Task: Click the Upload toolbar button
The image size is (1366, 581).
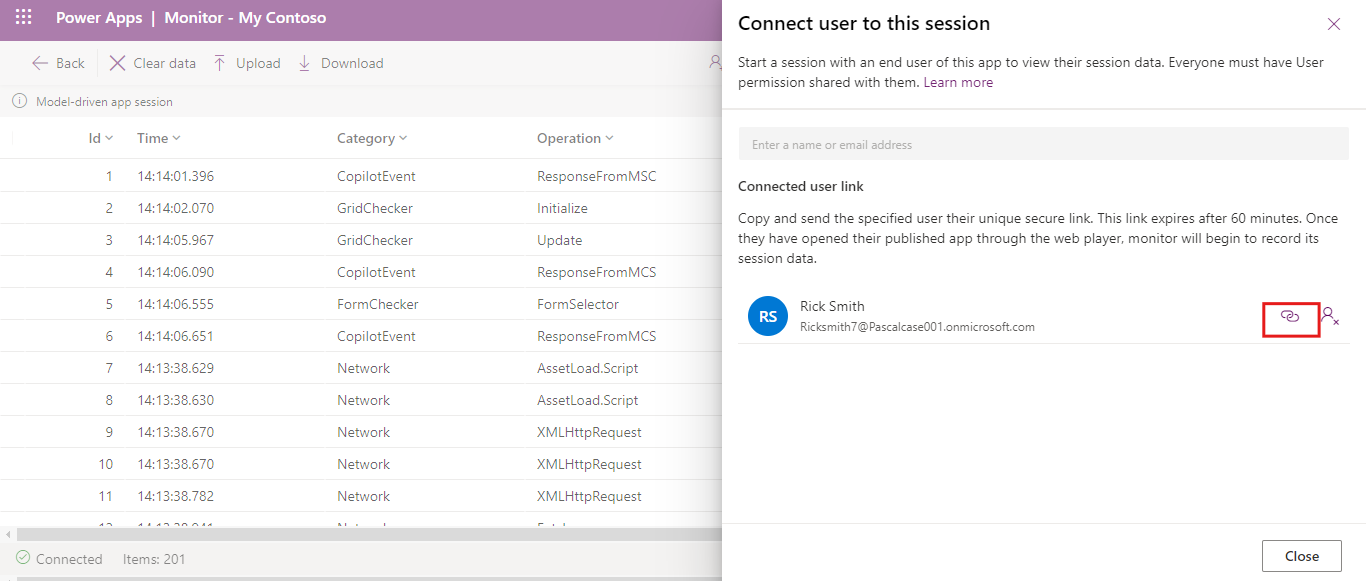Action: [x=246, y=63]
